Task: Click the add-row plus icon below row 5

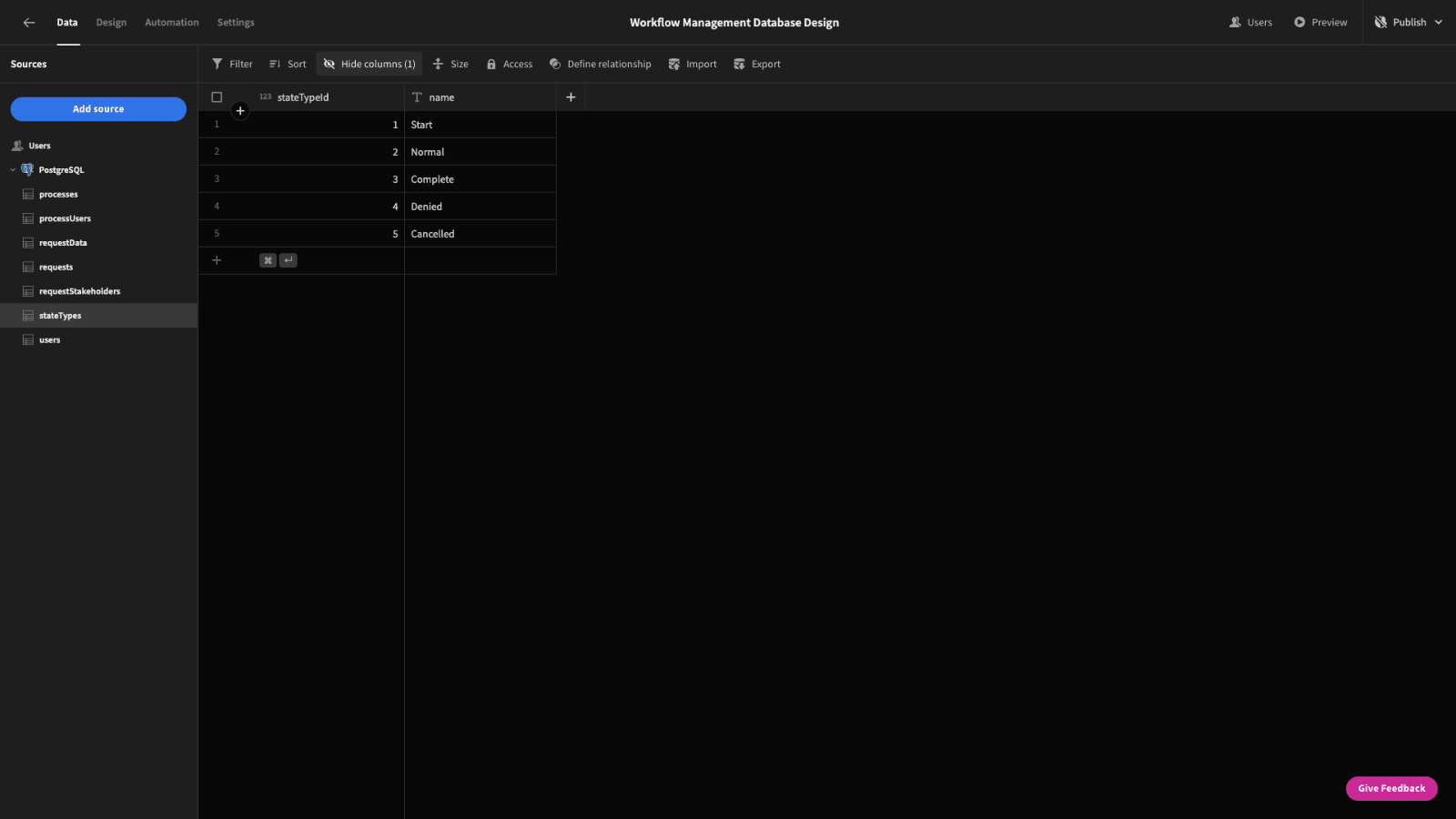Action: [217, 260]
